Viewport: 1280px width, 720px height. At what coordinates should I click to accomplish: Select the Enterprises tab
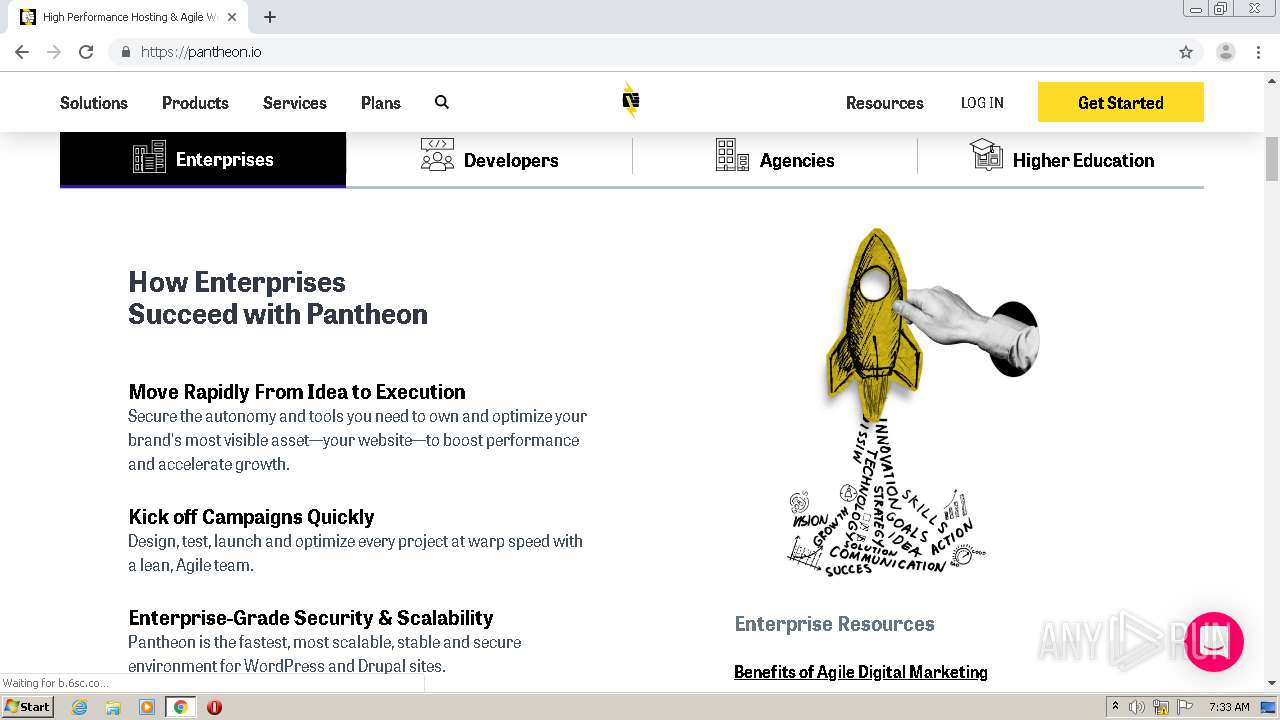(203, 159)
